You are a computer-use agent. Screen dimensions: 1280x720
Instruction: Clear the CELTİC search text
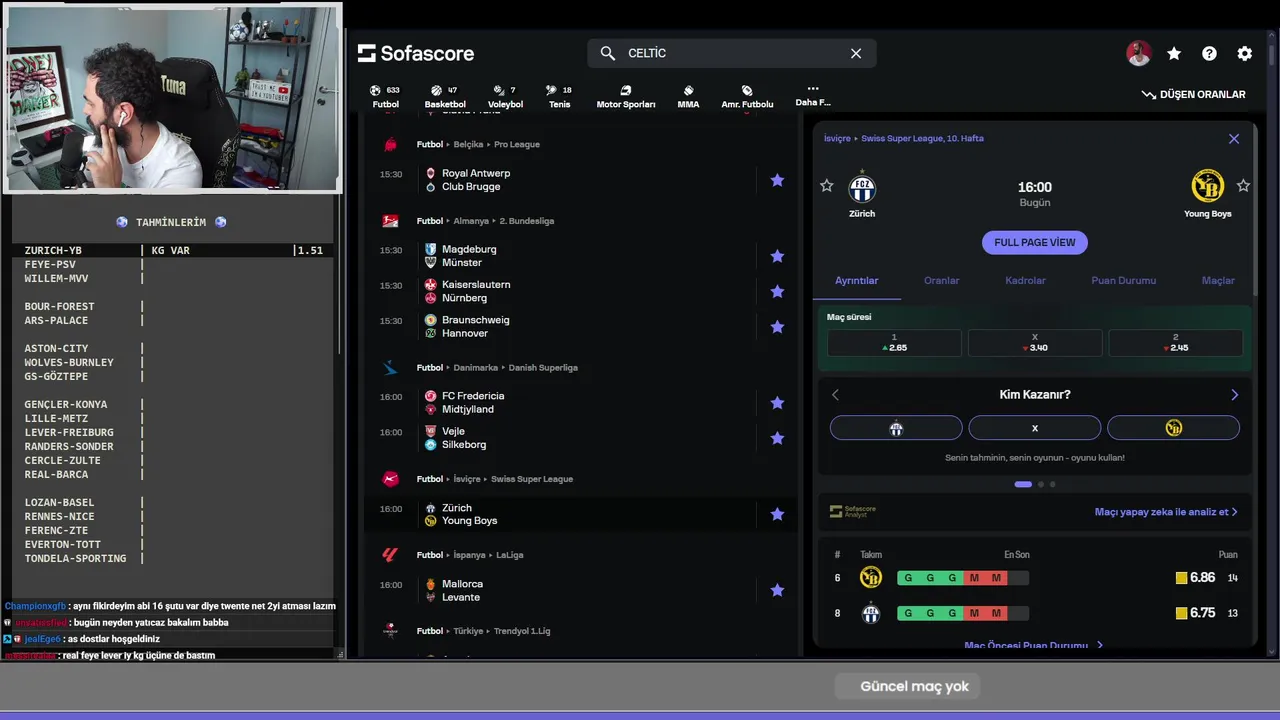point(856,53)
